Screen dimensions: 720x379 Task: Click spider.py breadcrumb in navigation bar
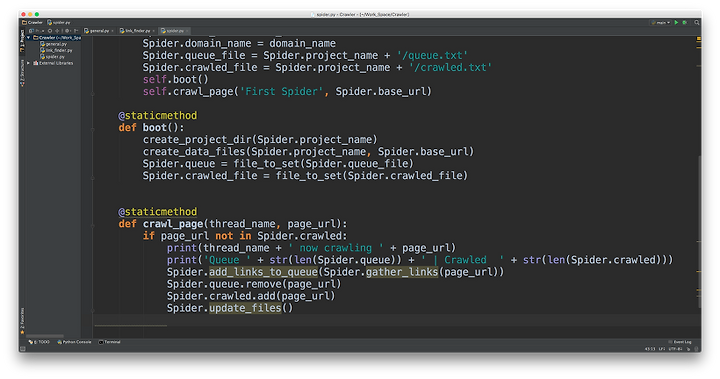59,22
